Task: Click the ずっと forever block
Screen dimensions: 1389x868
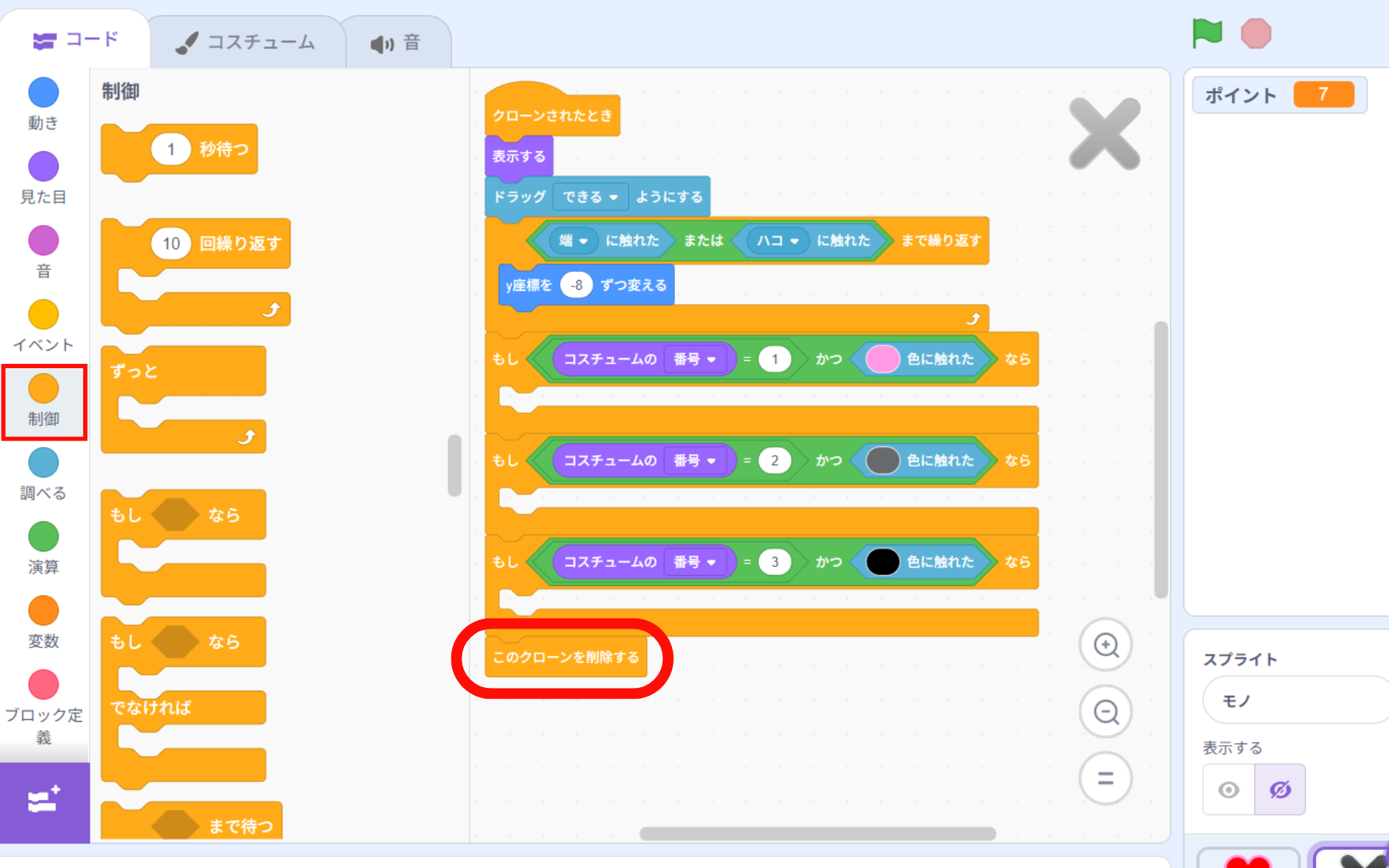Action: coord(135,372)
